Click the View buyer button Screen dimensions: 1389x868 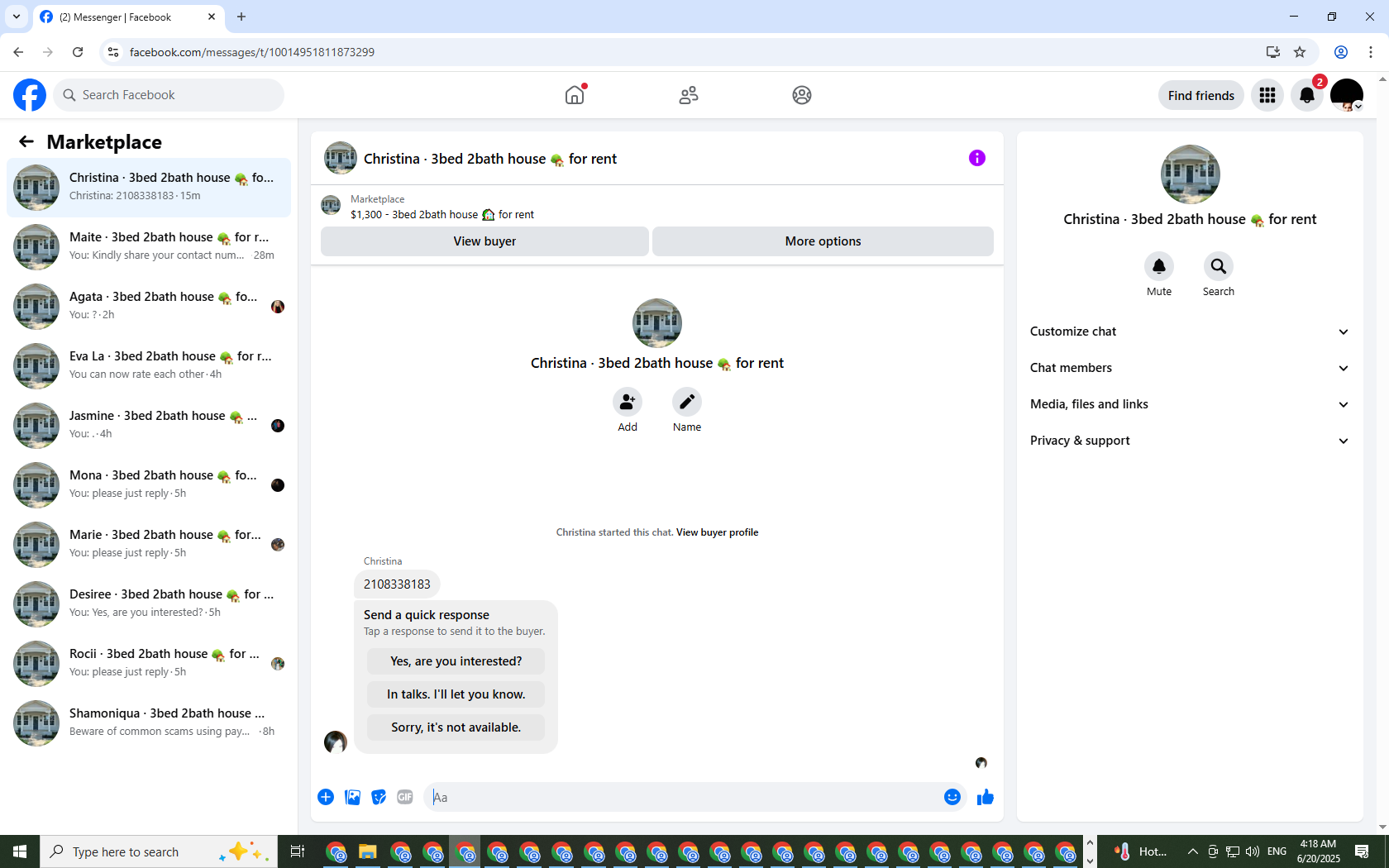484,241
